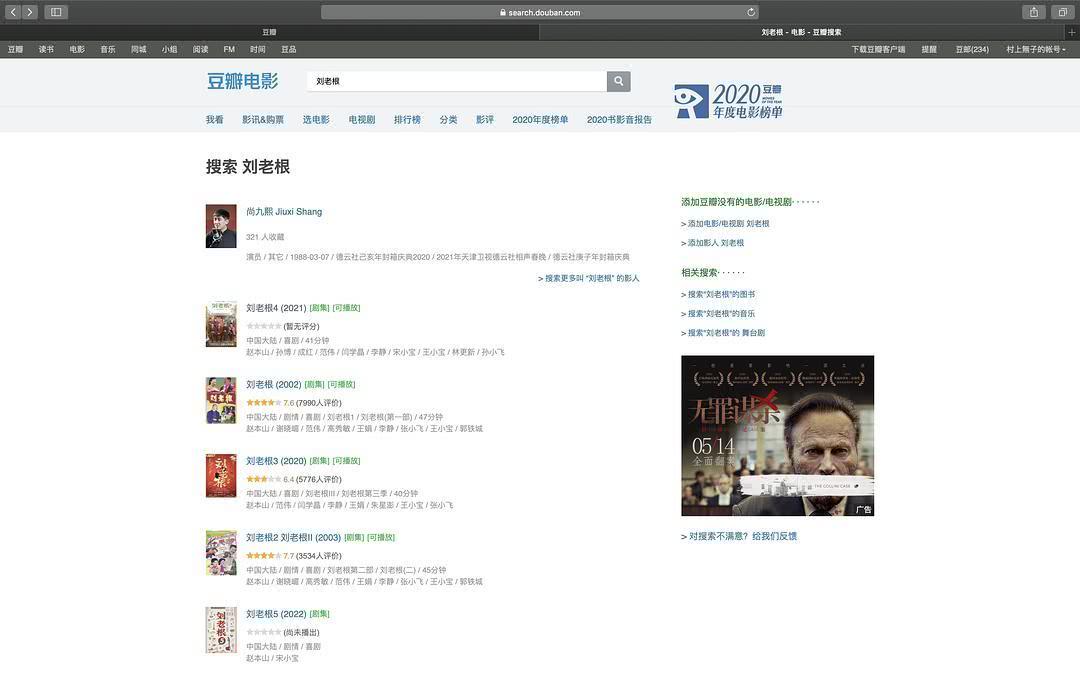
Task: Open 豆品 in the top site bar
Action: point(289,49)
